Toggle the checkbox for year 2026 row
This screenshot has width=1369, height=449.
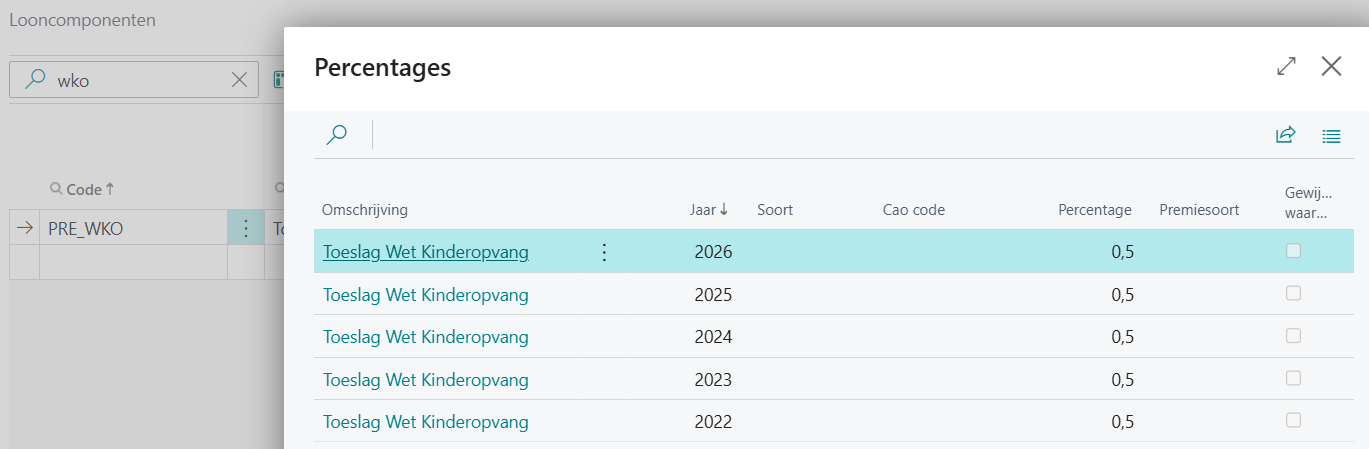coord(1293,251)
